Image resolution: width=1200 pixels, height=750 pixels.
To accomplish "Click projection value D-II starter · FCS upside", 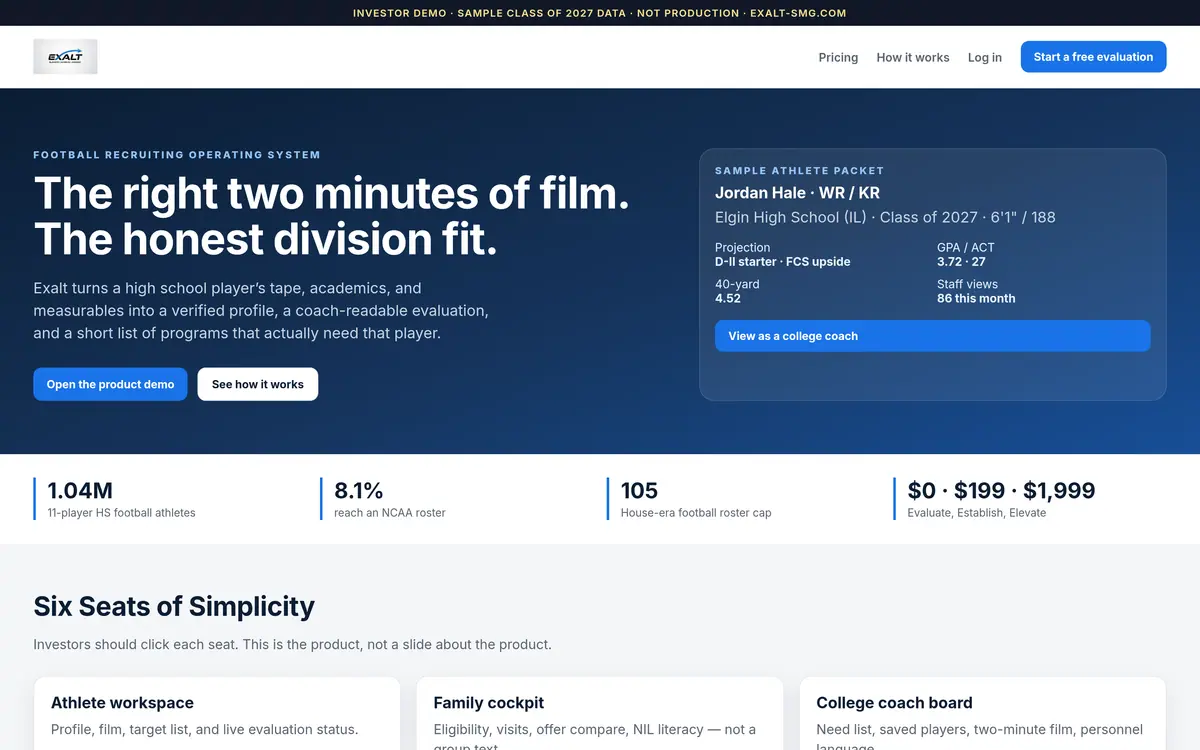I will click(782, 262).
